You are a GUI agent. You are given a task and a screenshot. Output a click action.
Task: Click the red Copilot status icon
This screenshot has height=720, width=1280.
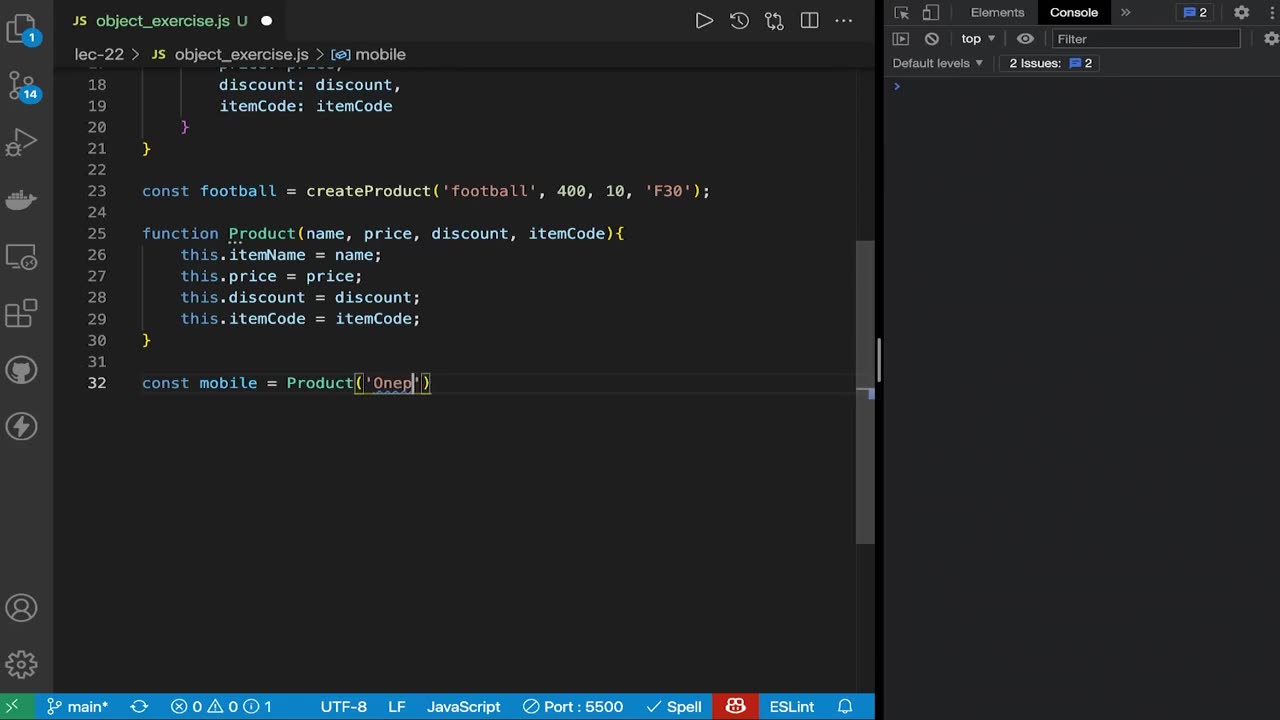point(736,706)
